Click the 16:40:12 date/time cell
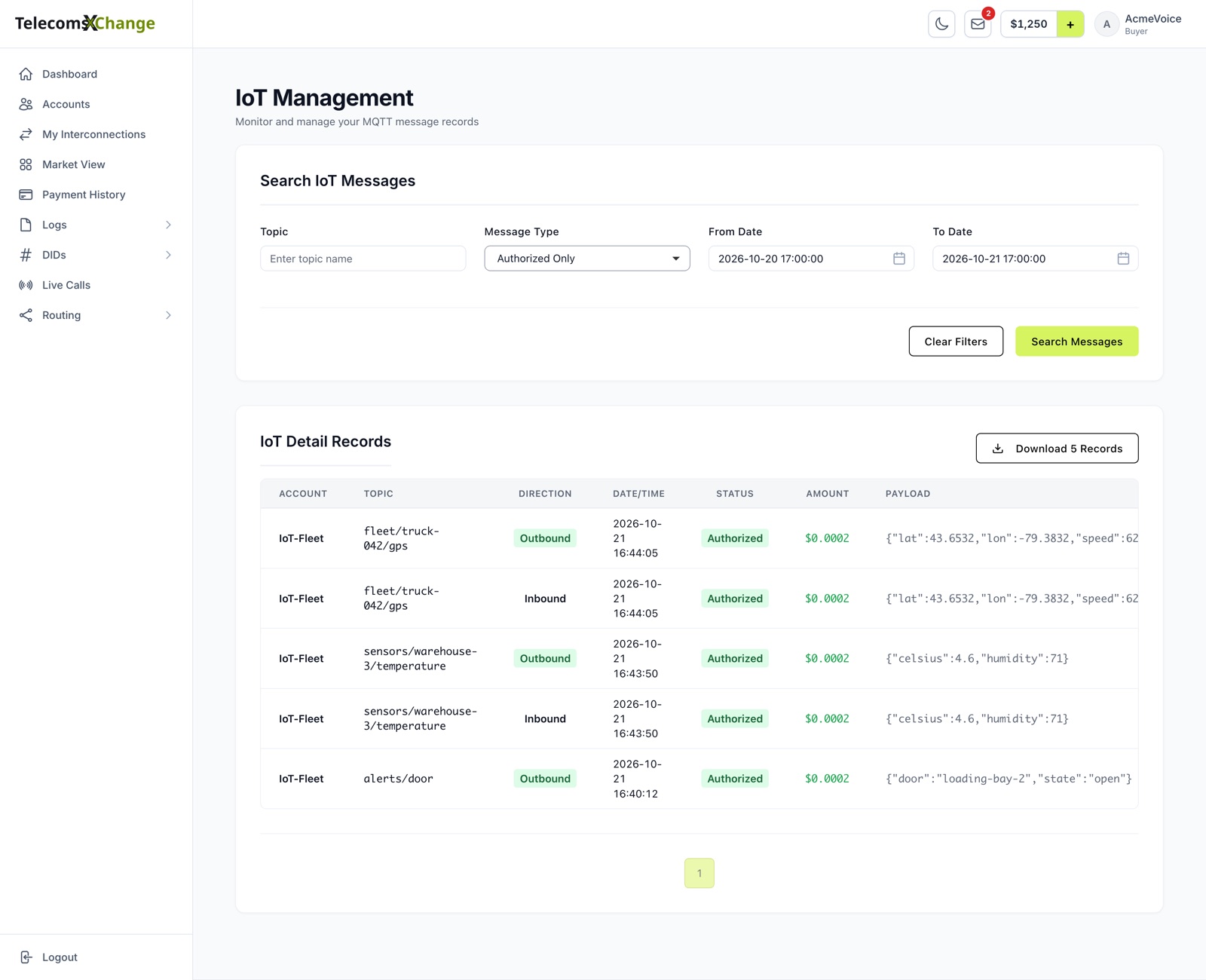This screenshot has width=1206, height=980. point(637,779)
